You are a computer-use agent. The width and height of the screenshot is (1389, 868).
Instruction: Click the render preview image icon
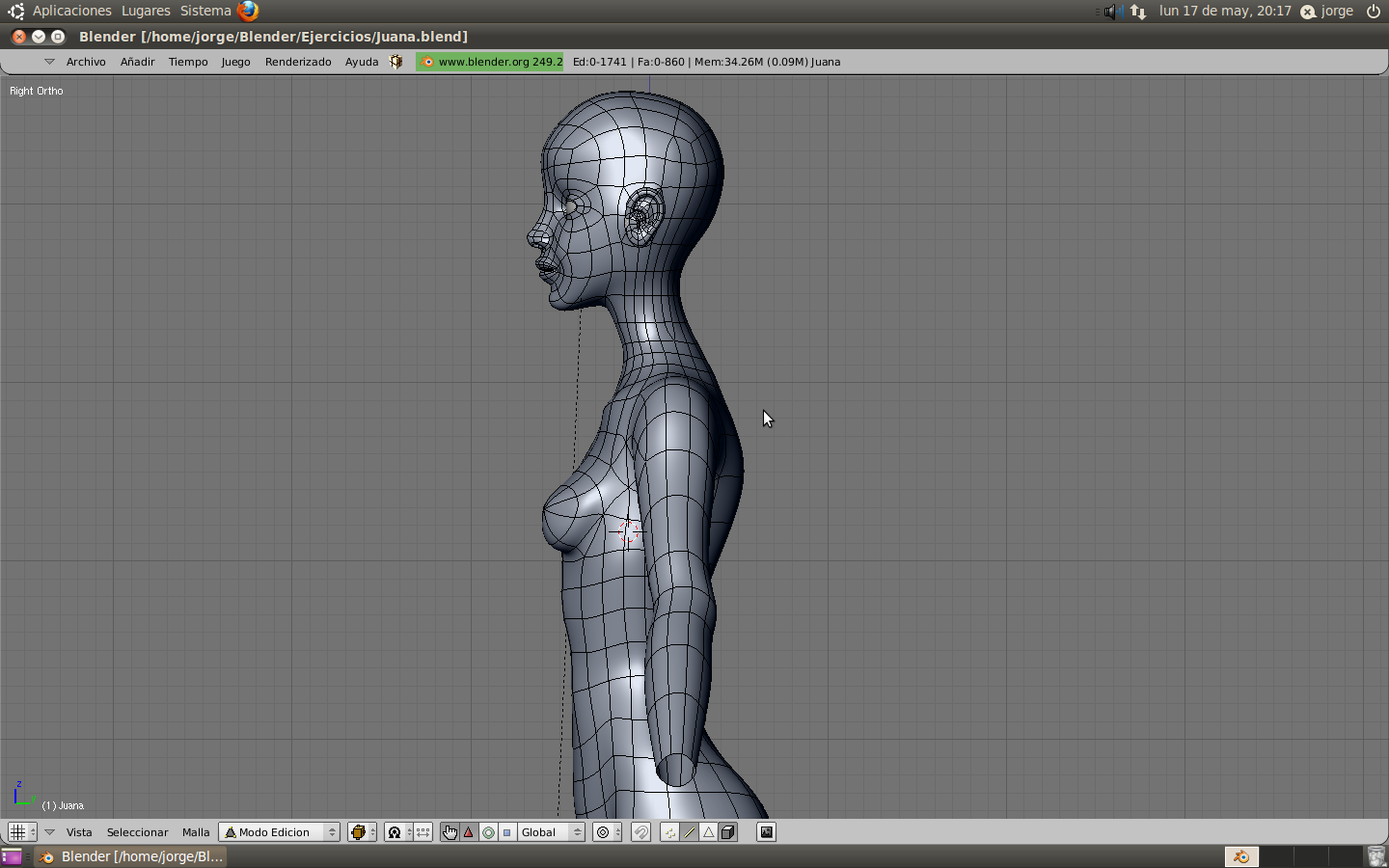click(766, 832)
